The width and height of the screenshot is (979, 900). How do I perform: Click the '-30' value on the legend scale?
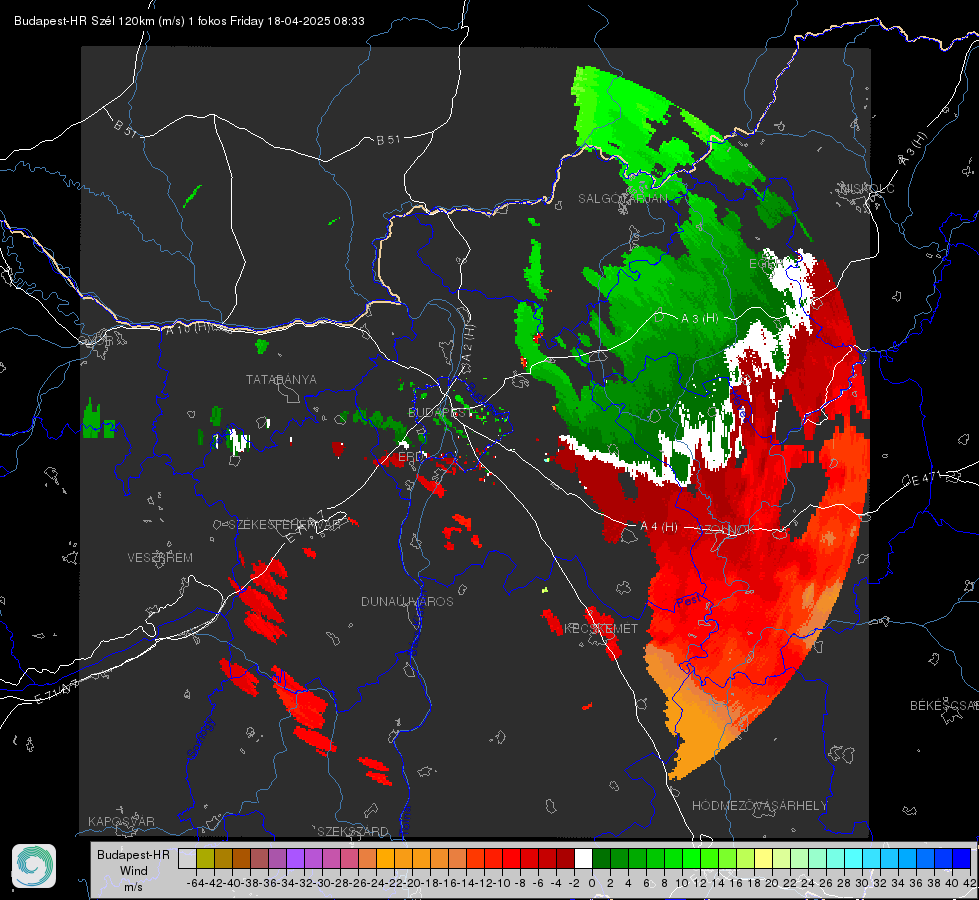tap(322, 883)
